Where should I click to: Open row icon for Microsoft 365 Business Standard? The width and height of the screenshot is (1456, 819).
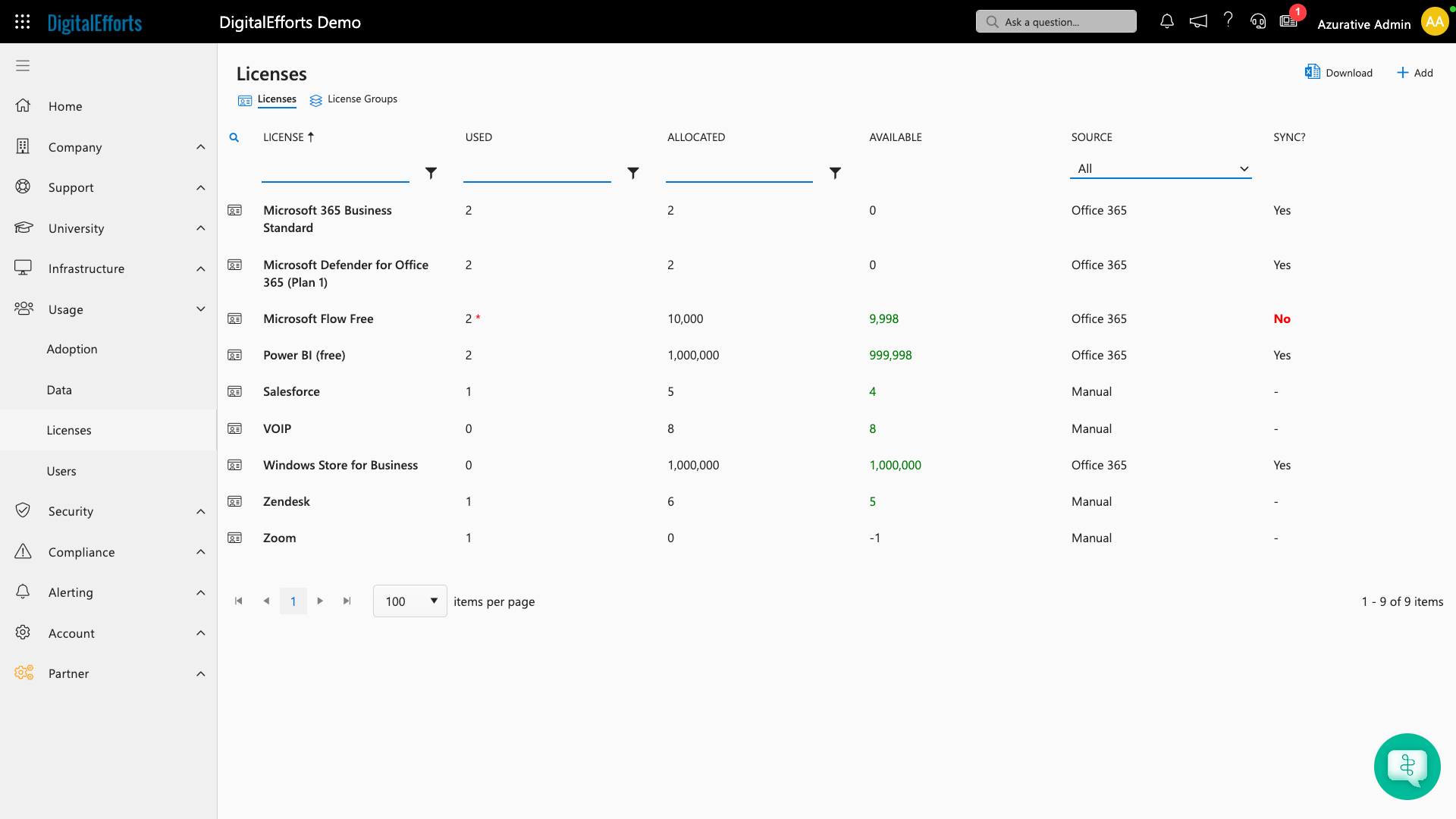coord(235,210)
